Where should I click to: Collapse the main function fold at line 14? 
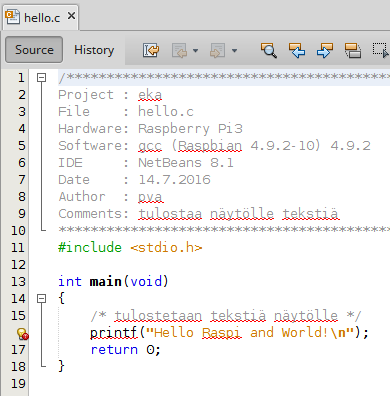[x=41, y=298]
